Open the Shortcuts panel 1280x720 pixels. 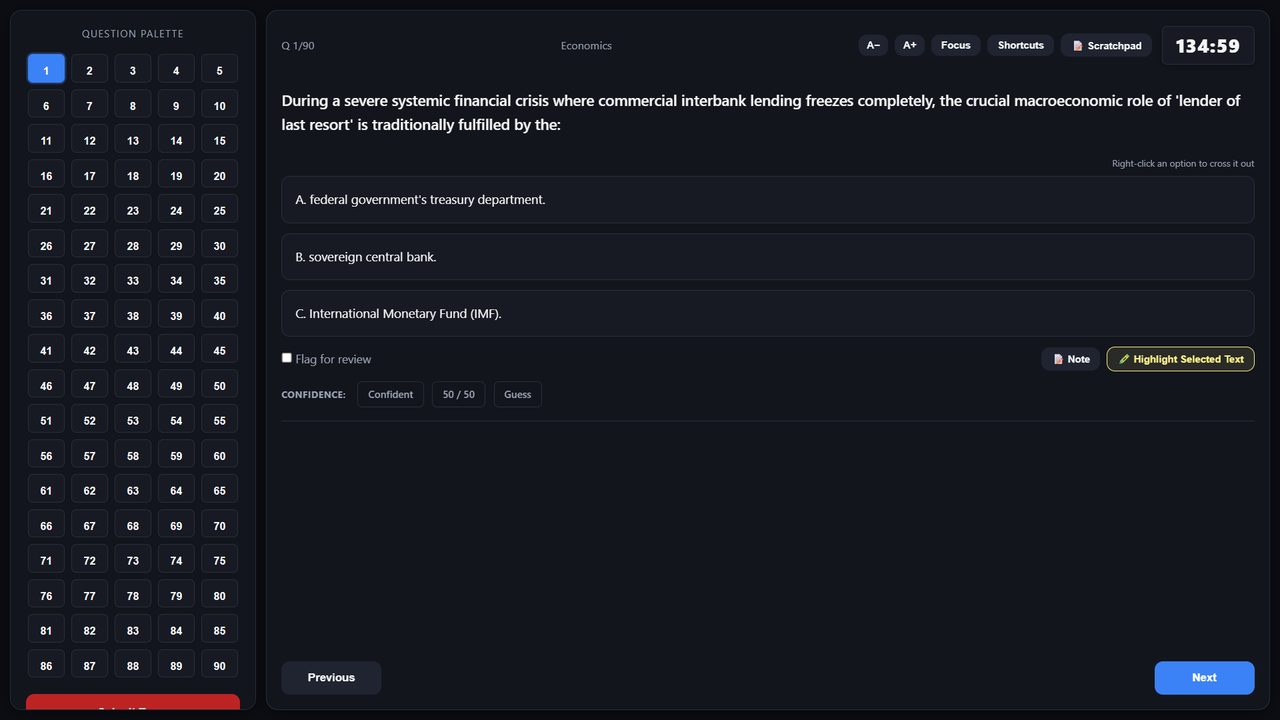(1021, 45)
